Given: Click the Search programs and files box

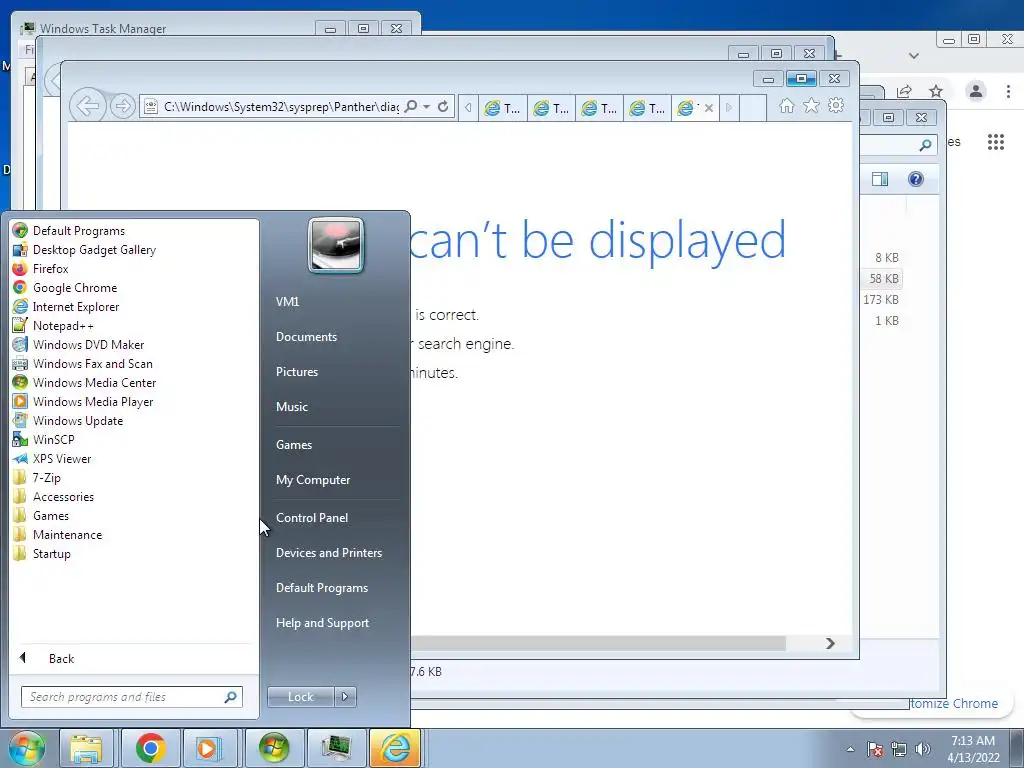Looking at the screenshot, I should [x=131, y=697].
